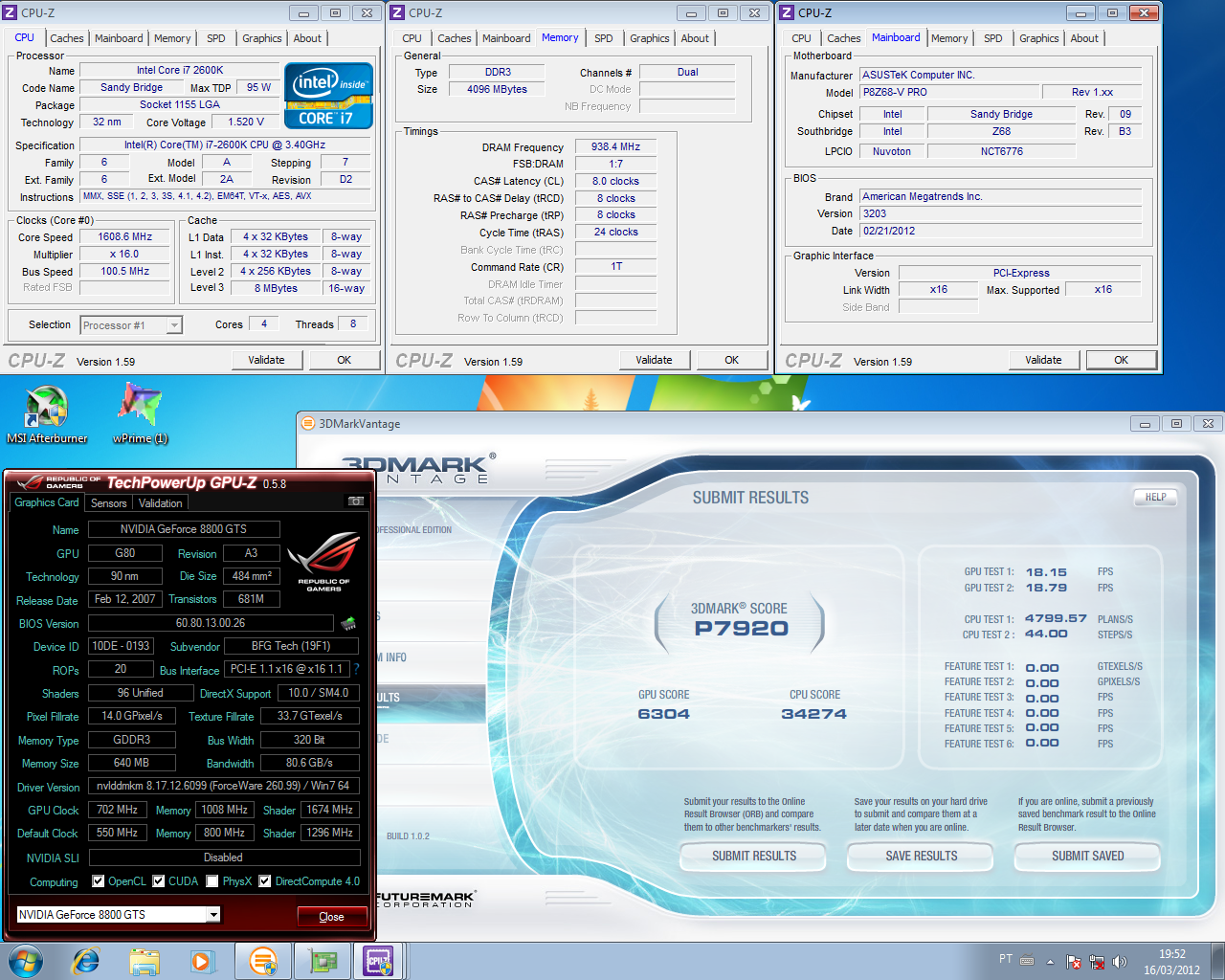The image size is (1225, 980).
Task: Click the Close button in GPU-Z
Action: (331, 916)
